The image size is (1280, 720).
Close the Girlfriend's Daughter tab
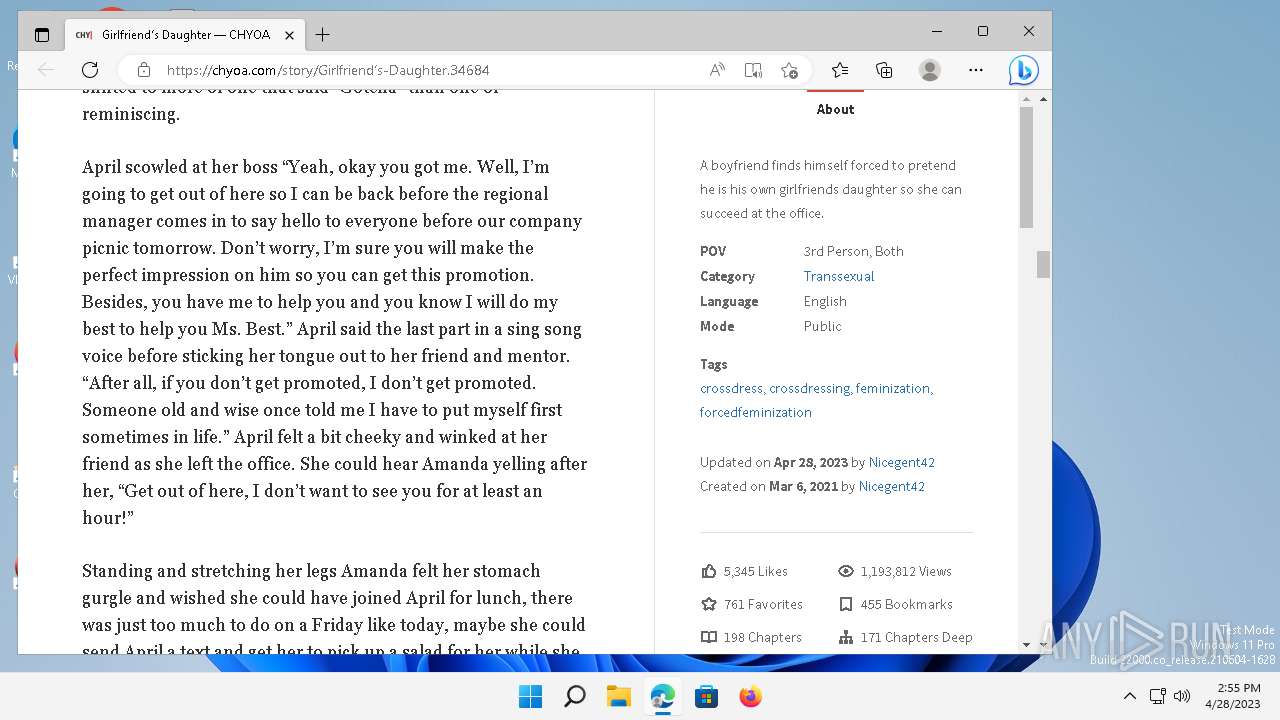pyautogui.click(x=289, y=35)
